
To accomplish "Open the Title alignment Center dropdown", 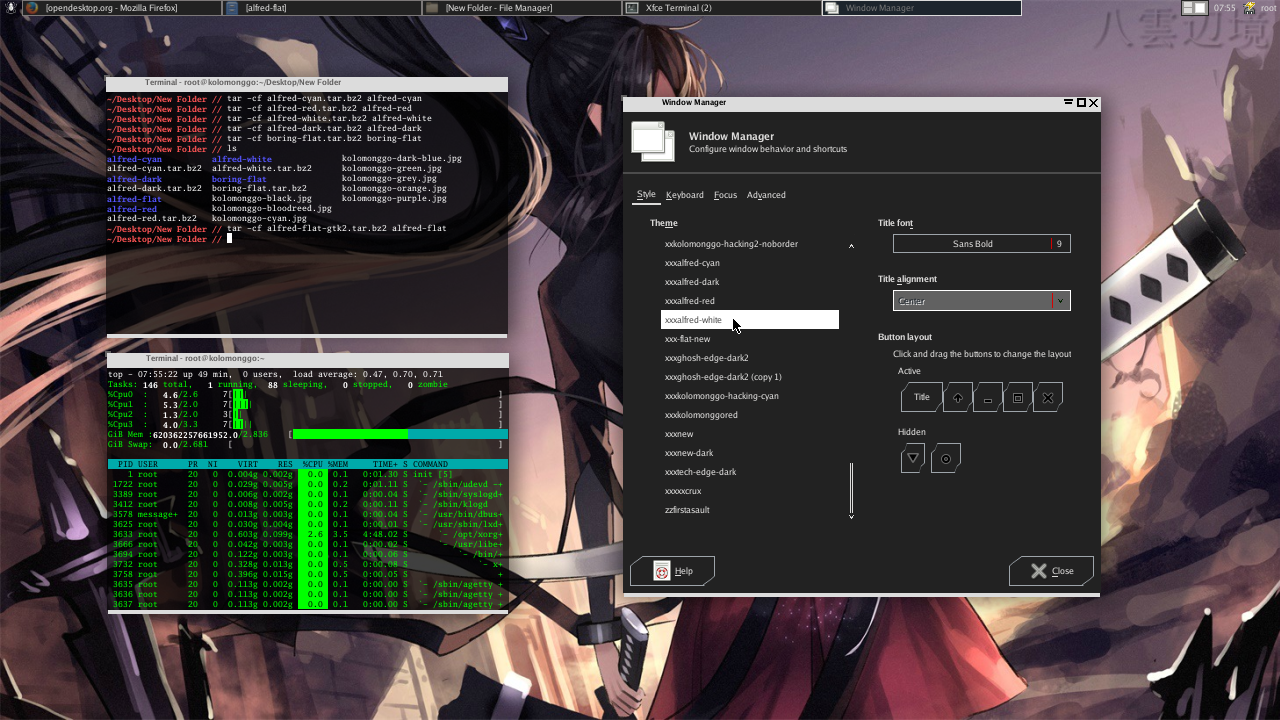I will 981,301.
